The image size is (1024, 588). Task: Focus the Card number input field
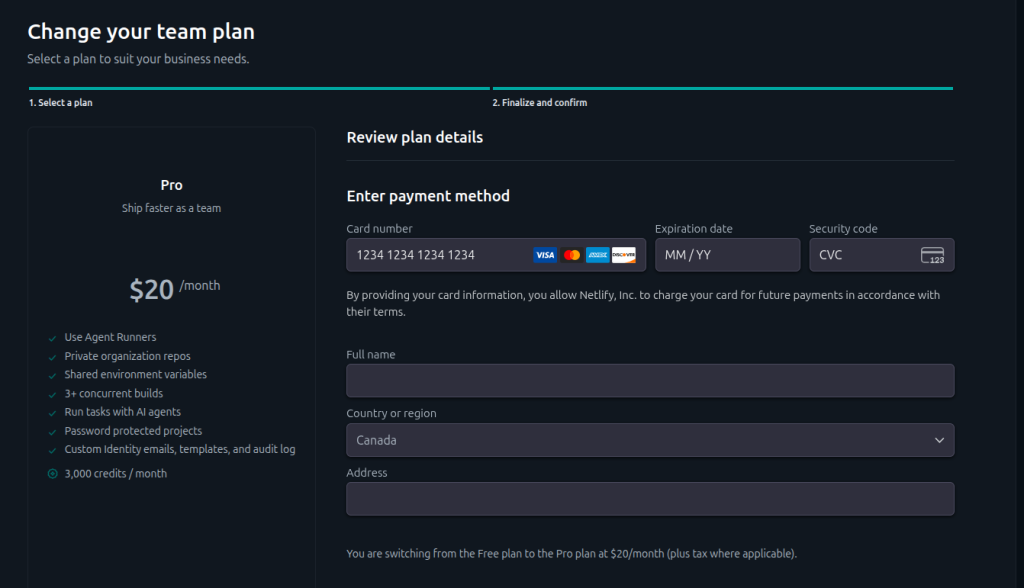(496, 255)
